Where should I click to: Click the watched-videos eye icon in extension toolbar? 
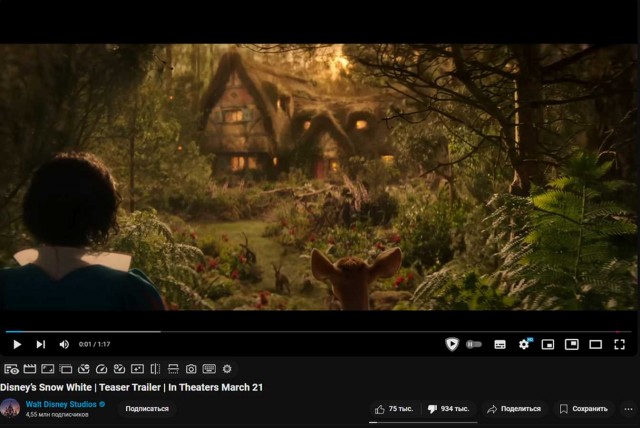[11, 369]
